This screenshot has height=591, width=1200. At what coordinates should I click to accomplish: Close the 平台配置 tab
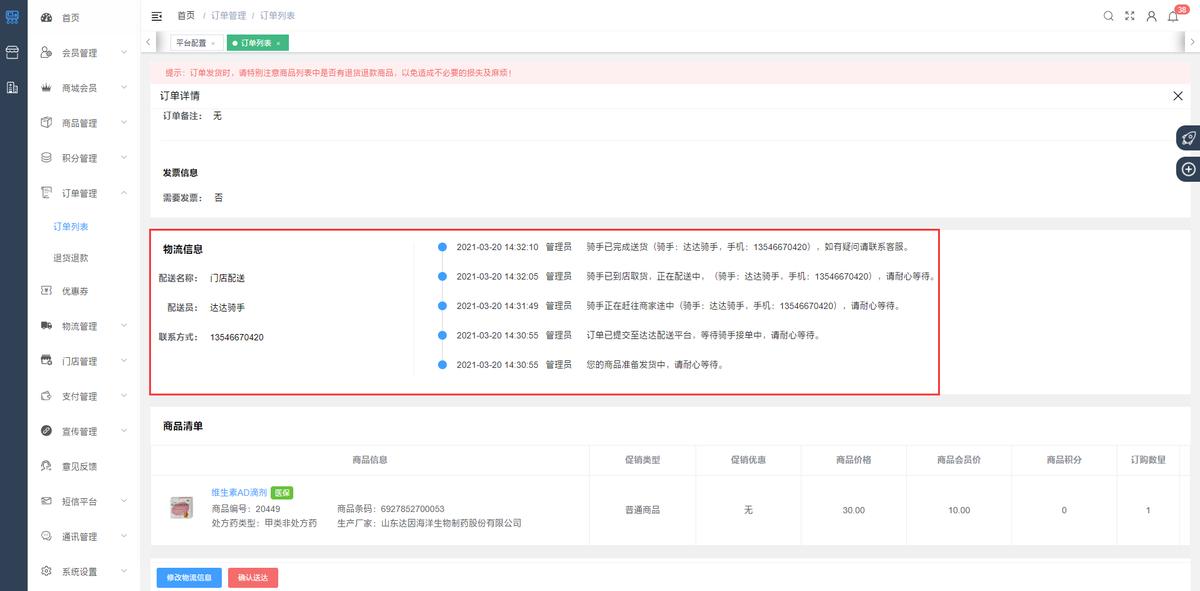point(213,43)
